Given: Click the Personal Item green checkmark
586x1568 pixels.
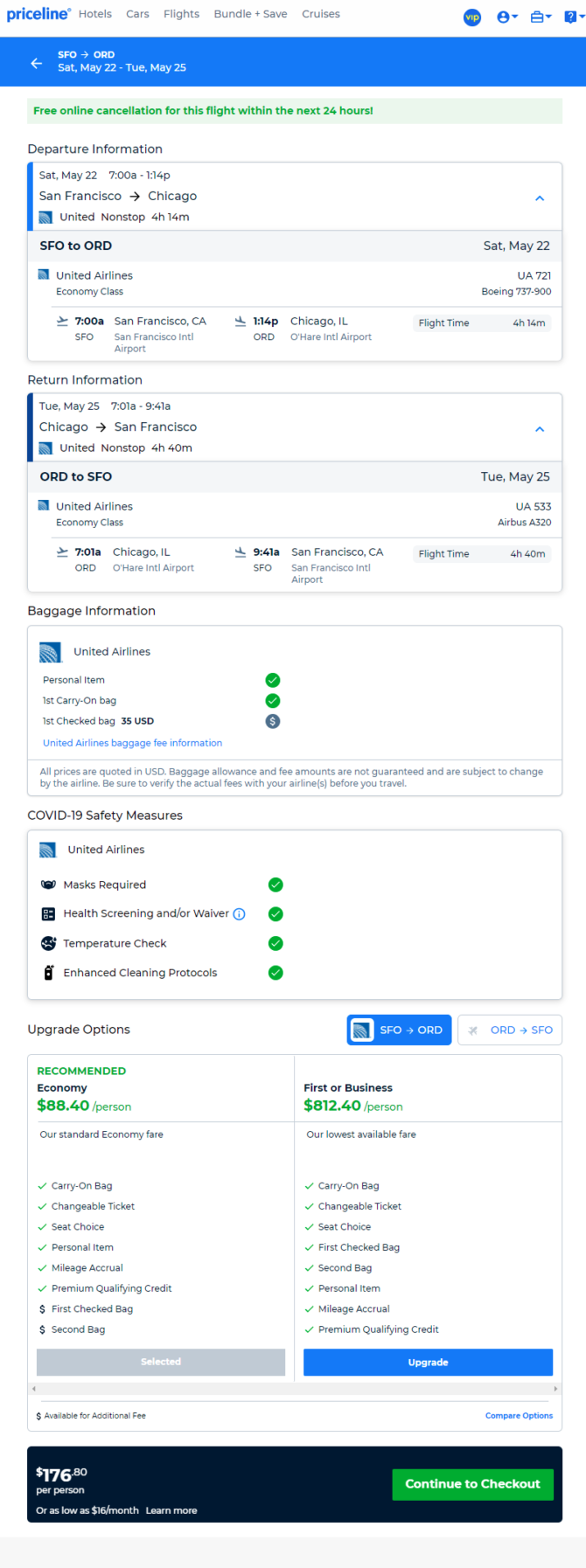Looking at the screenshot, I should [273, 680].
